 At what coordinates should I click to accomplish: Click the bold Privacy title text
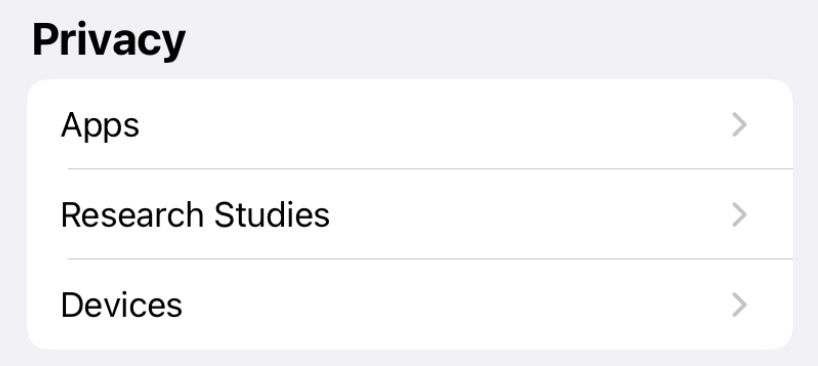pyautogui.click(x=109, y=41)
